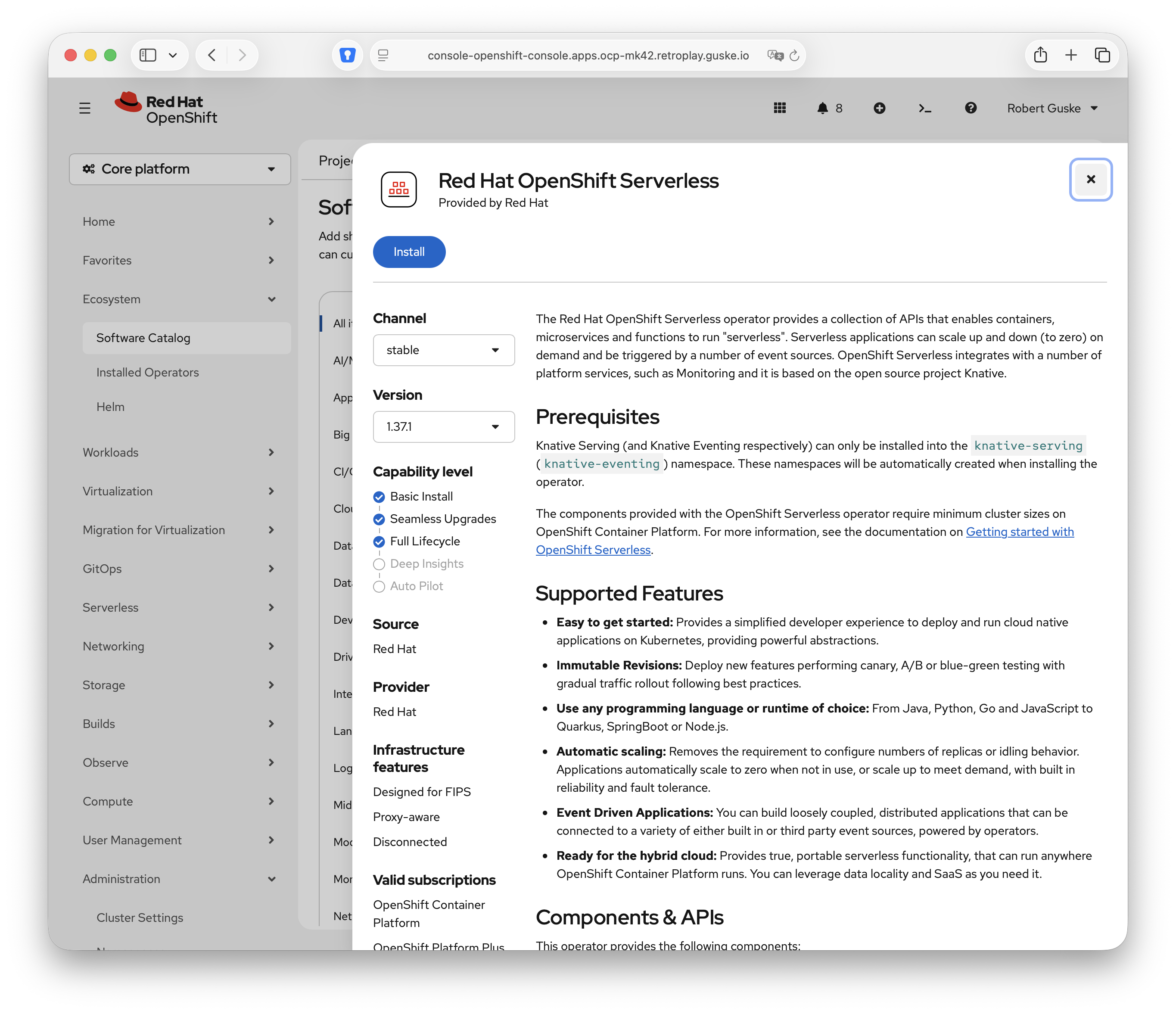
Task: Toggle the hamburger navigation menu
Action: (84, 108)
